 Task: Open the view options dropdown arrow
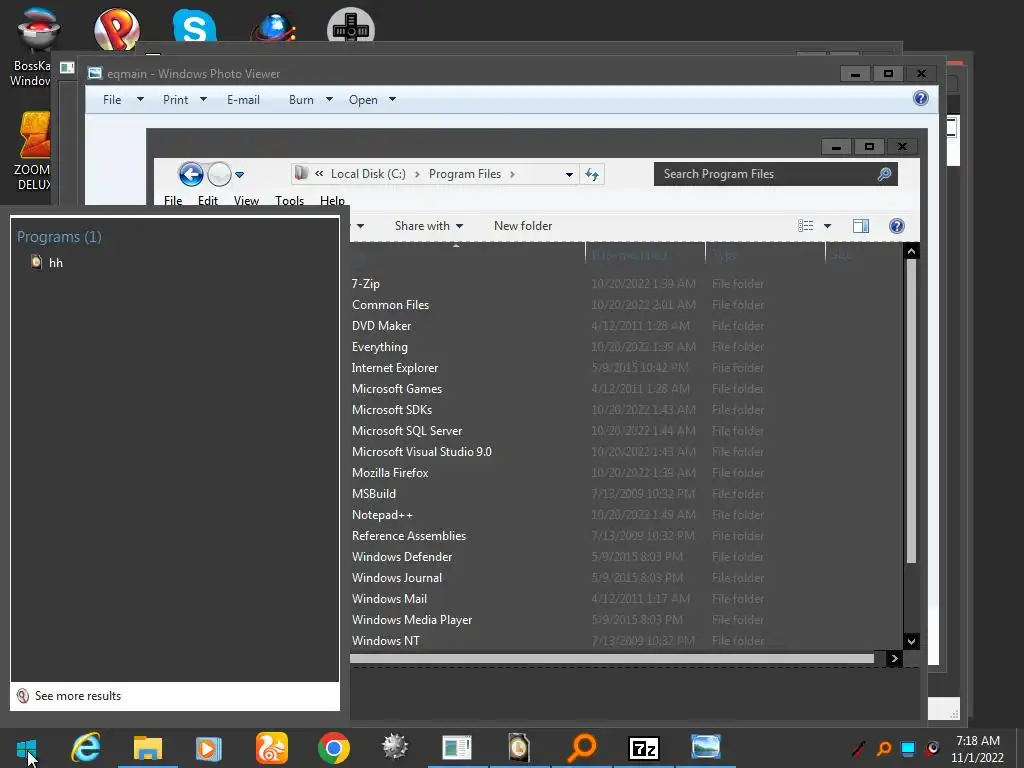[x=827, y=226]
